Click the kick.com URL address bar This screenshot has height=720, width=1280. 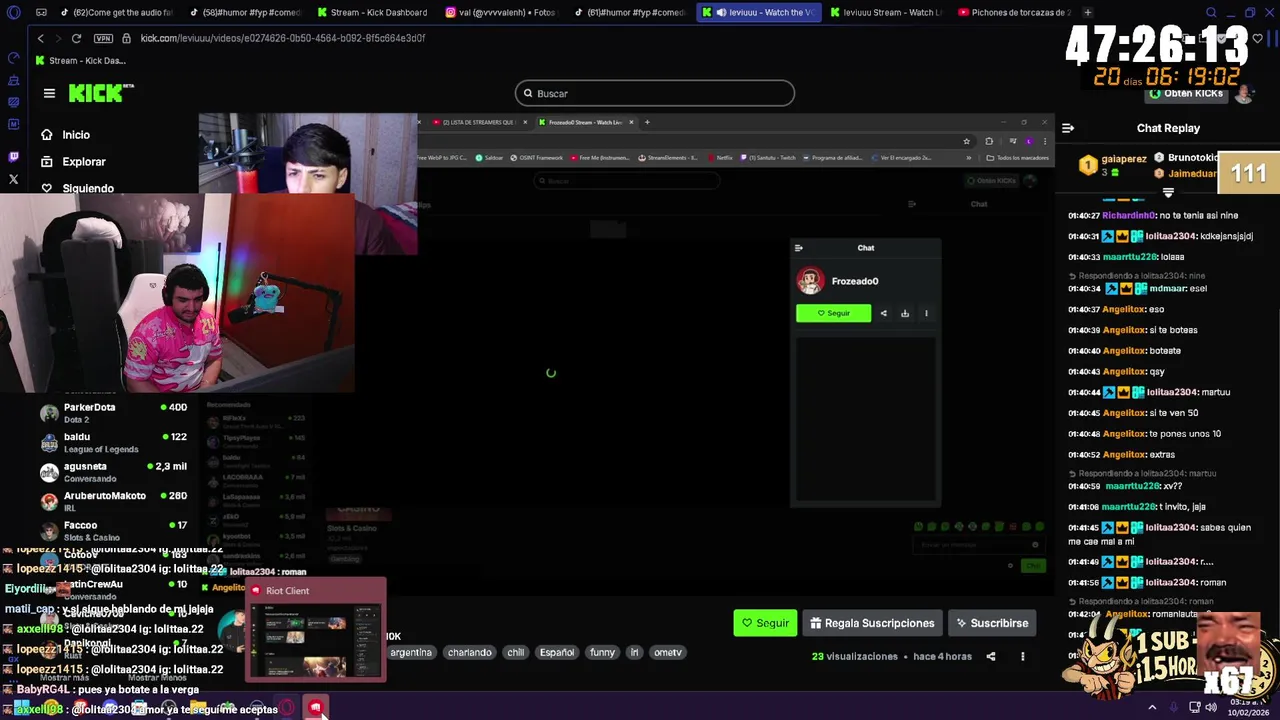283,38
